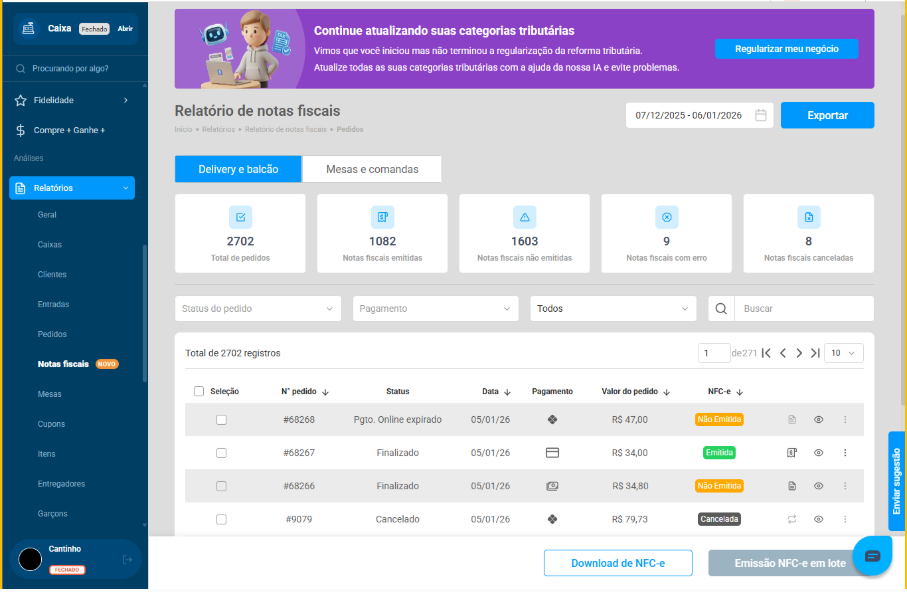Click the Exportar button
This screenshot has height=592, width=907.
(x=827, y=115)
